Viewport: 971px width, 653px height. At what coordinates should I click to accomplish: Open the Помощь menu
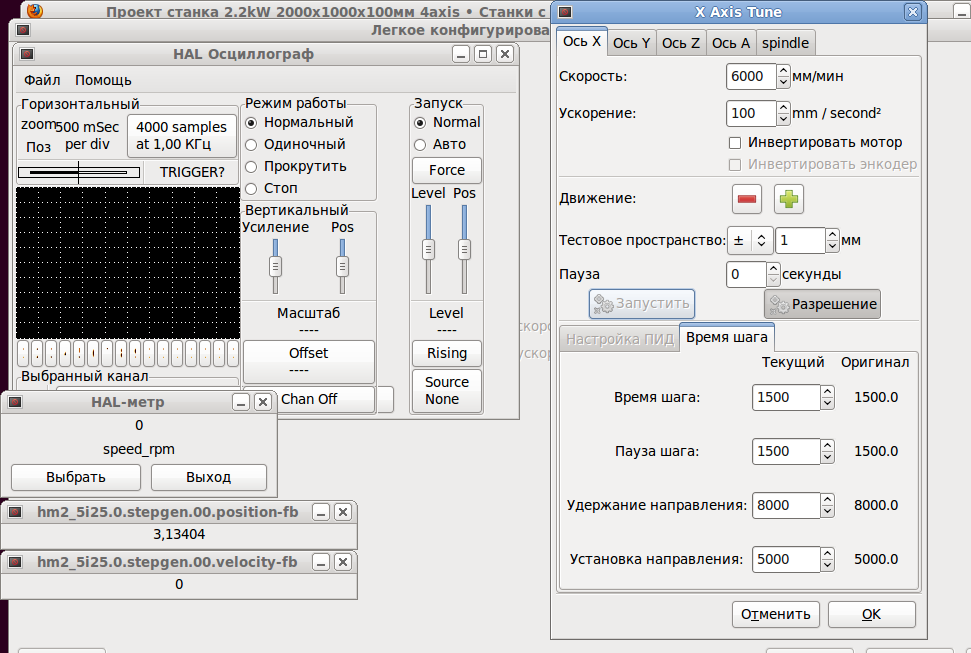click(103, 81)
